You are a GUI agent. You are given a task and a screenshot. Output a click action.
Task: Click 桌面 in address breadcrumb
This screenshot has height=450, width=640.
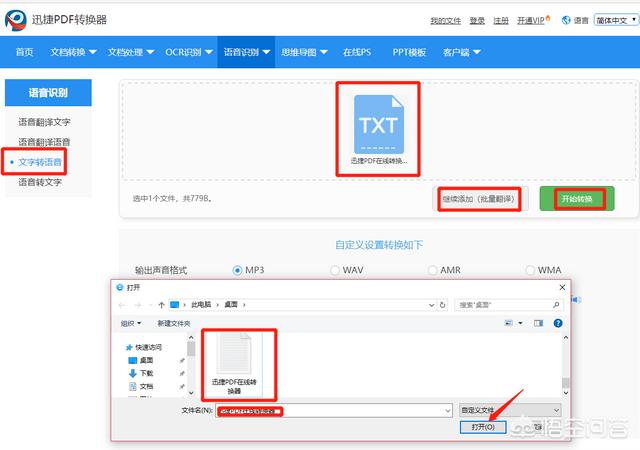(231, 305)
